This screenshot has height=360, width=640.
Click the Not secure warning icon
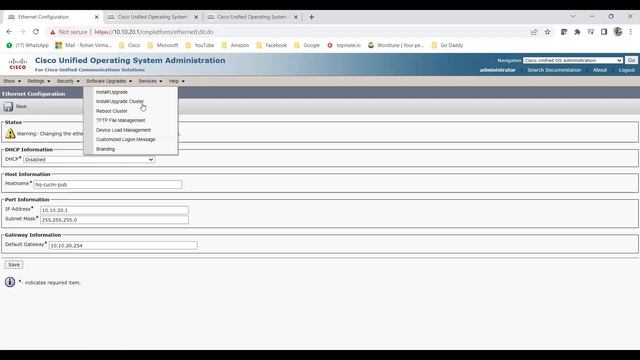click(x=52, y=32)
